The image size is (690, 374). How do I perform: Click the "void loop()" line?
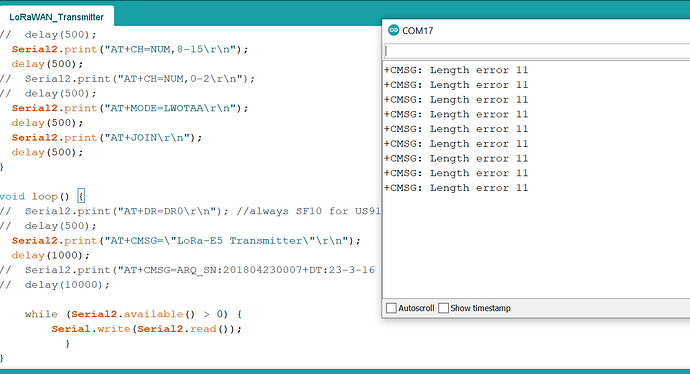tap(42, 196)
